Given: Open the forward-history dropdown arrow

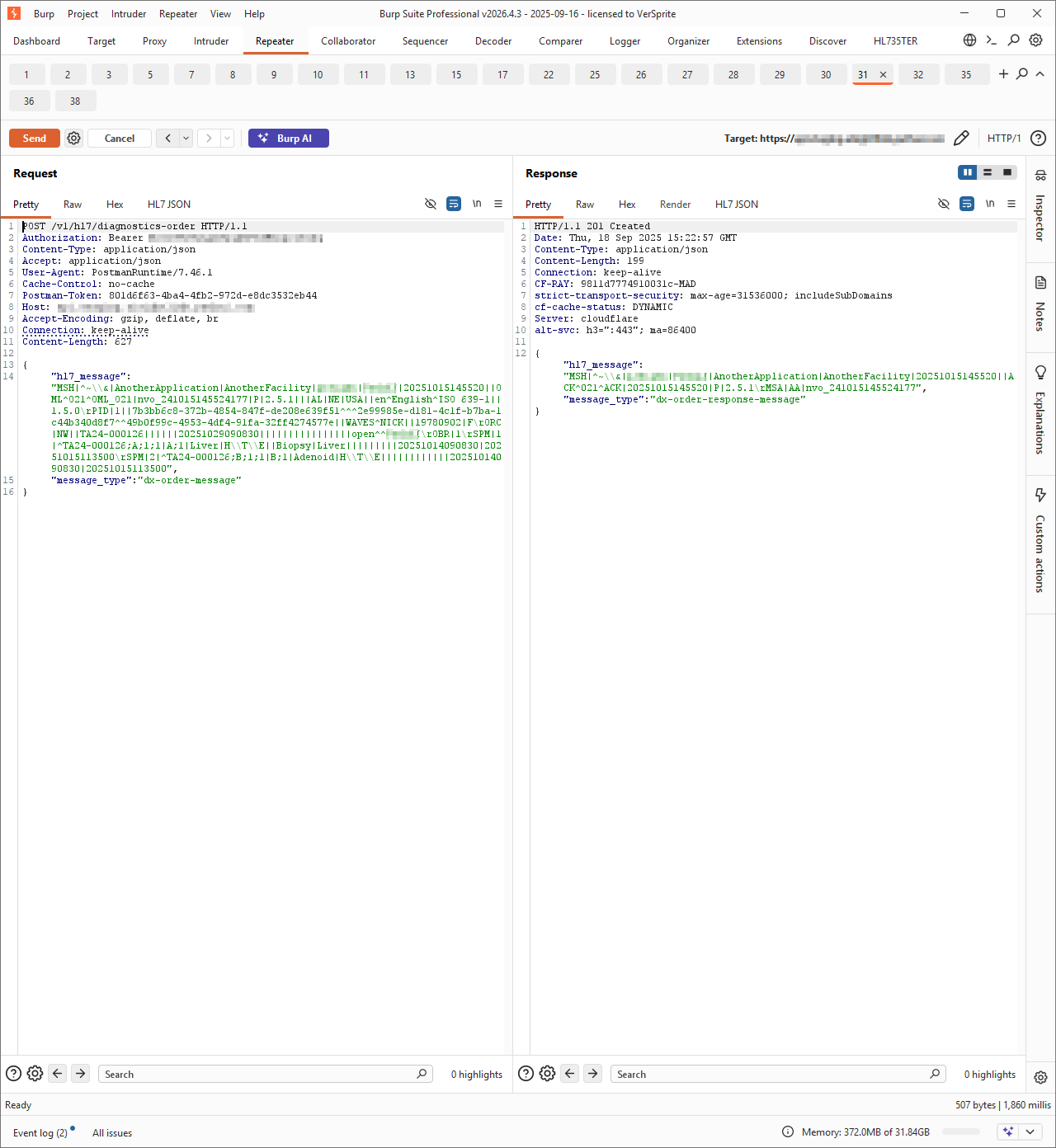Looking at the screenshot, I should (227, 139).
